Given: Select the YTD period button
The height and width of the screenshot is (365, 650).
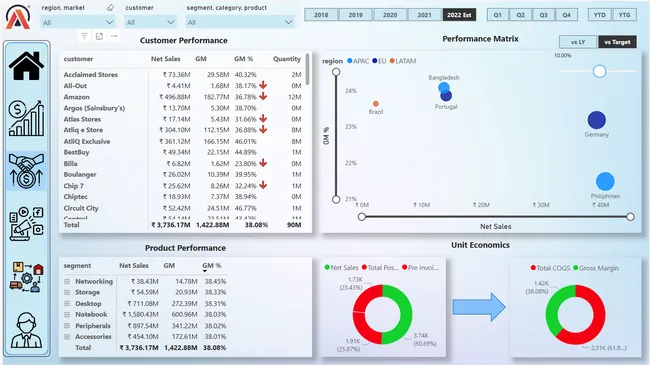Looking at the screenshot, I should pos(599,15).
